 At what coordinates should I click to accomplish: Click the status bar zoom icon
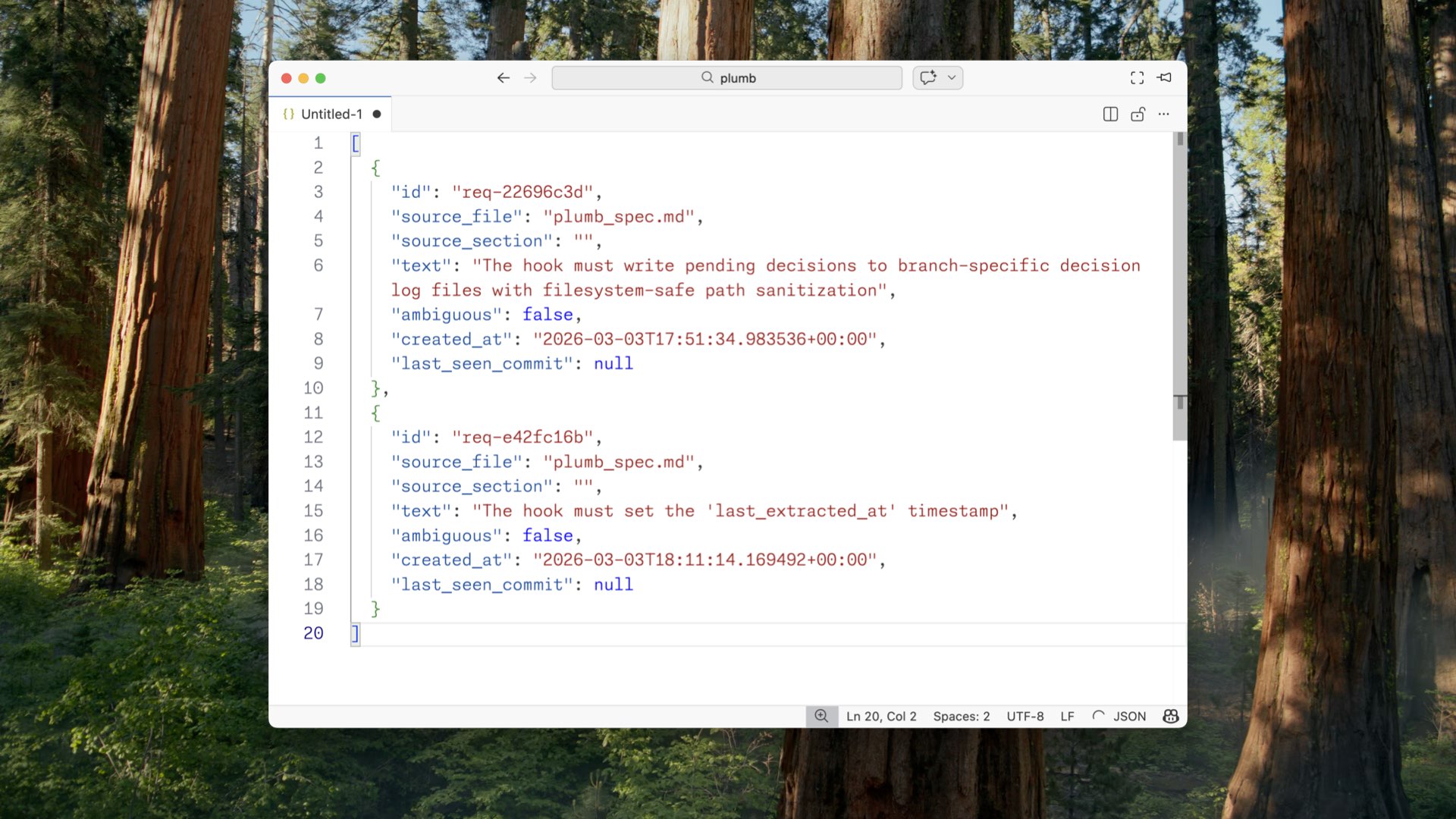821,716
